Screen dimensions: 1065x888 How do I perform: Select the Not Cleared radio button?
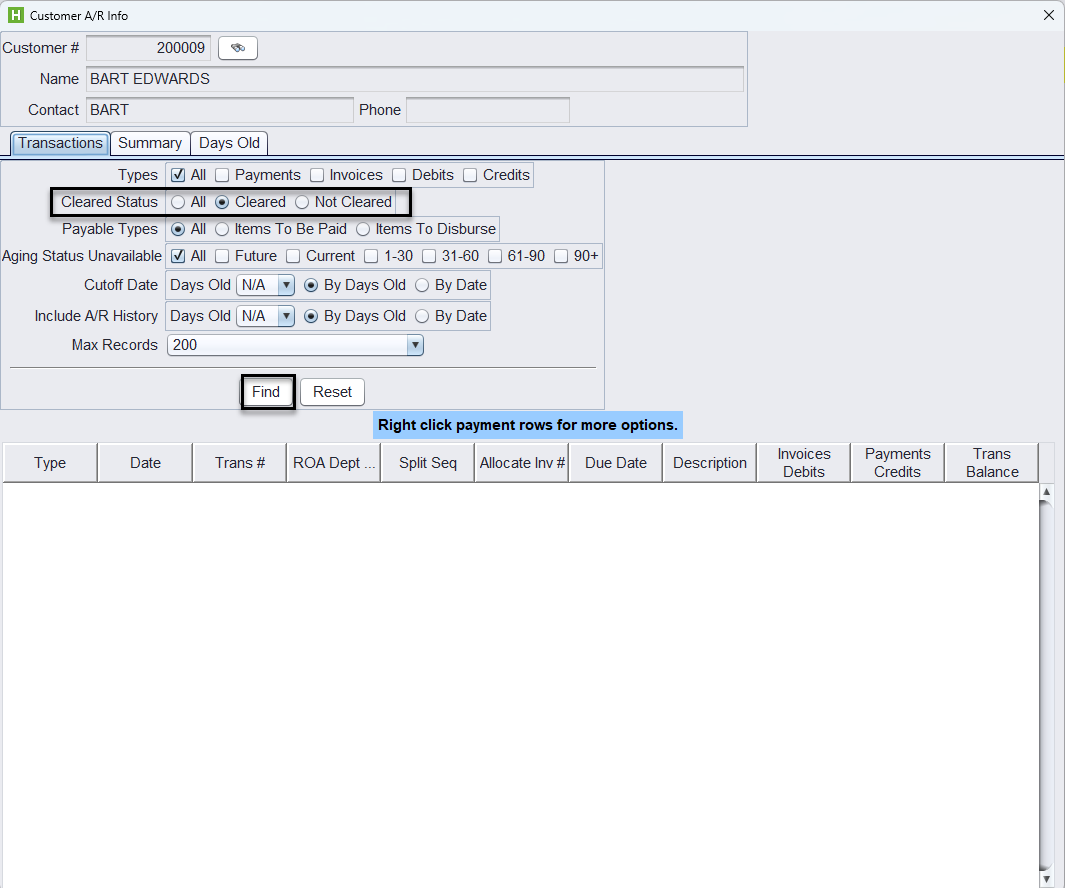coord(302,202)
